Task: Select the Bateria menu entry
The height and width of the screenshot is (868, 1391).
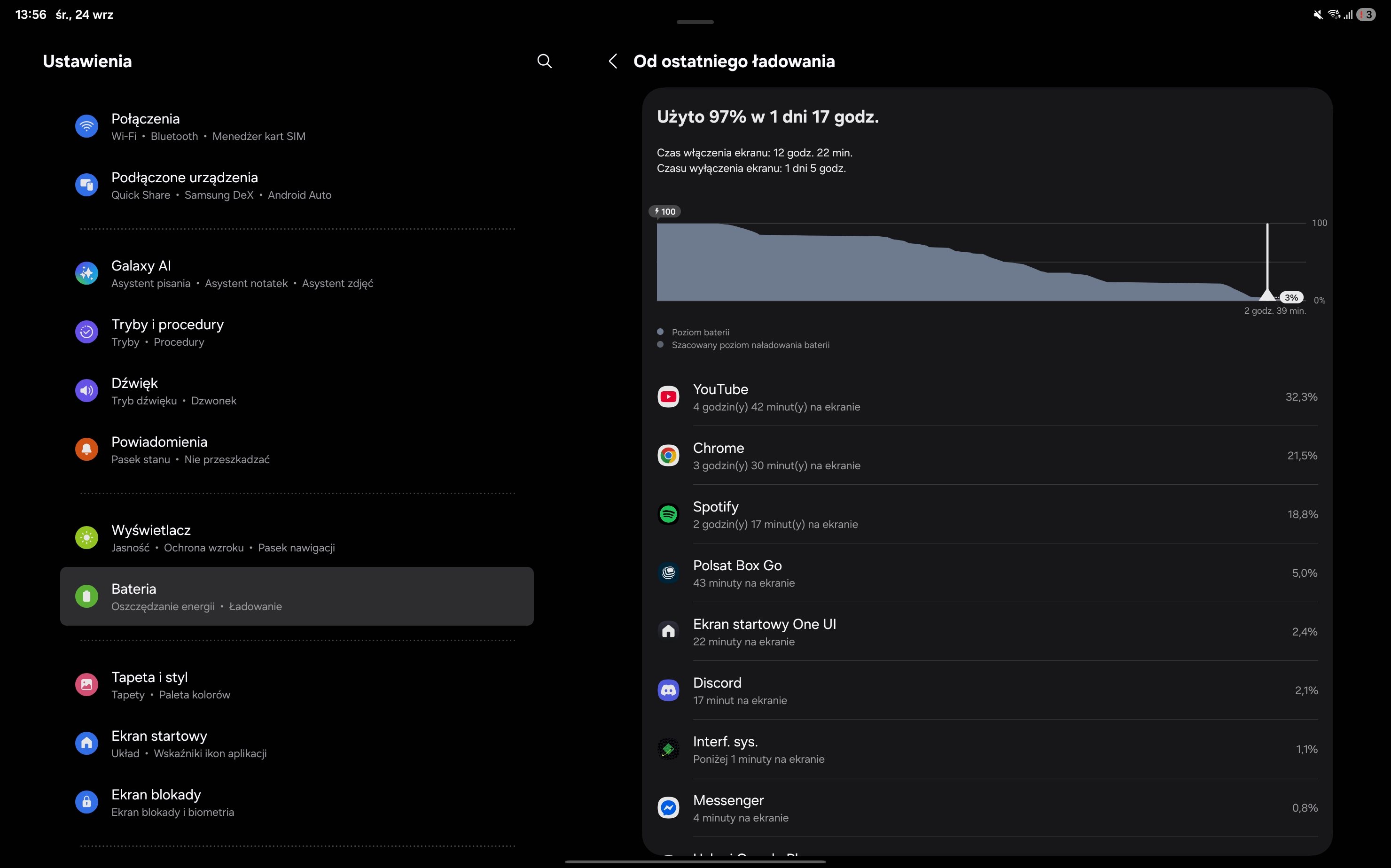Action: (x=297, y=597)
